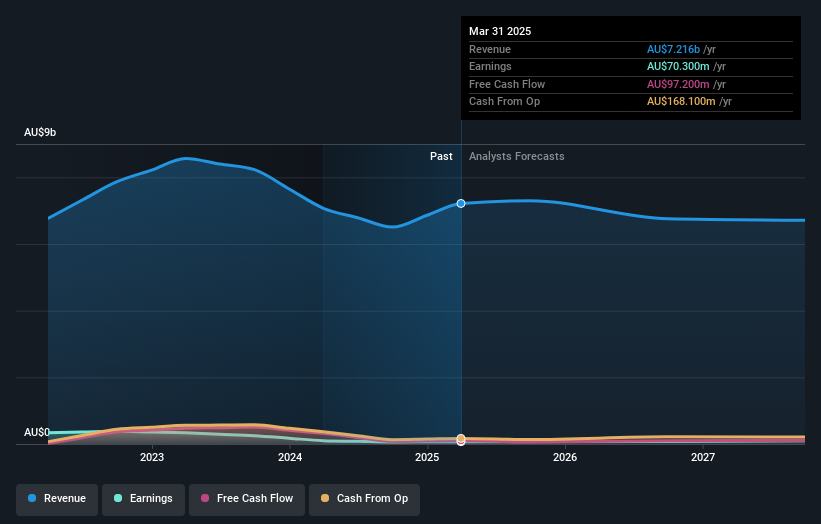Image resolution: width=821 pixels, height=524 pixels.
Task: Click the teal Earnings legend dot
Action: [118, 498]
